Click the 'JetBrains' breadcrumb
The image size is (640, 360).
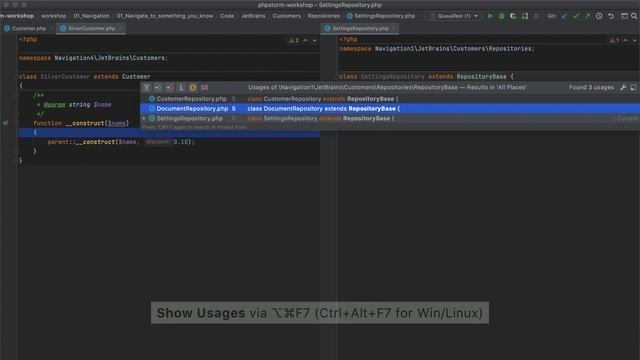coord(253,16)
